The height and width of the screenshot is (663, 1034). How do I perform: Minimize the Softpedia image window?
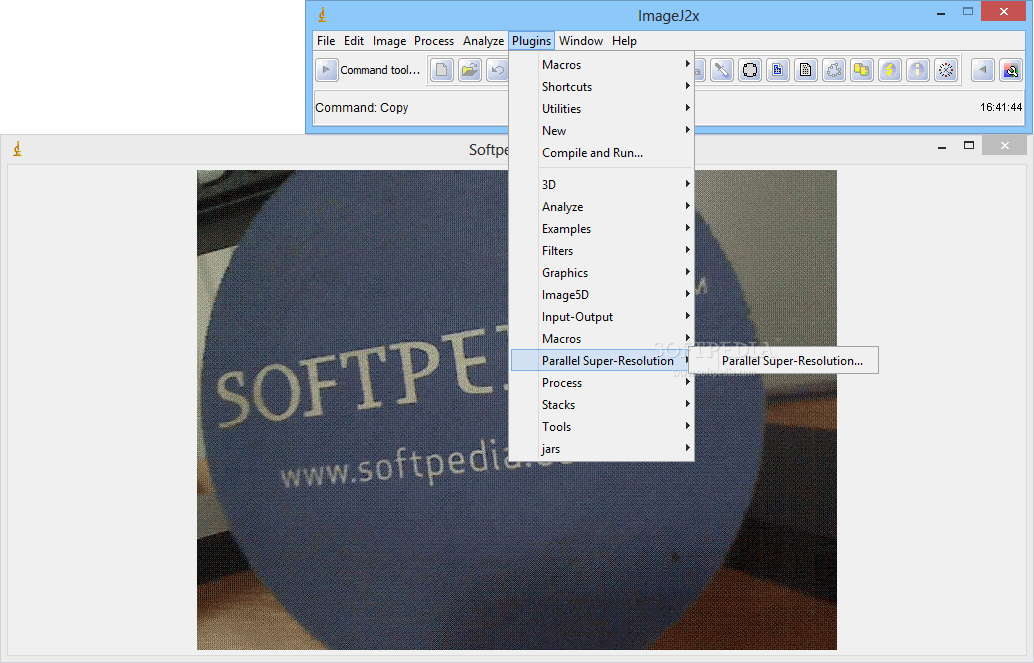click(942, 146)
